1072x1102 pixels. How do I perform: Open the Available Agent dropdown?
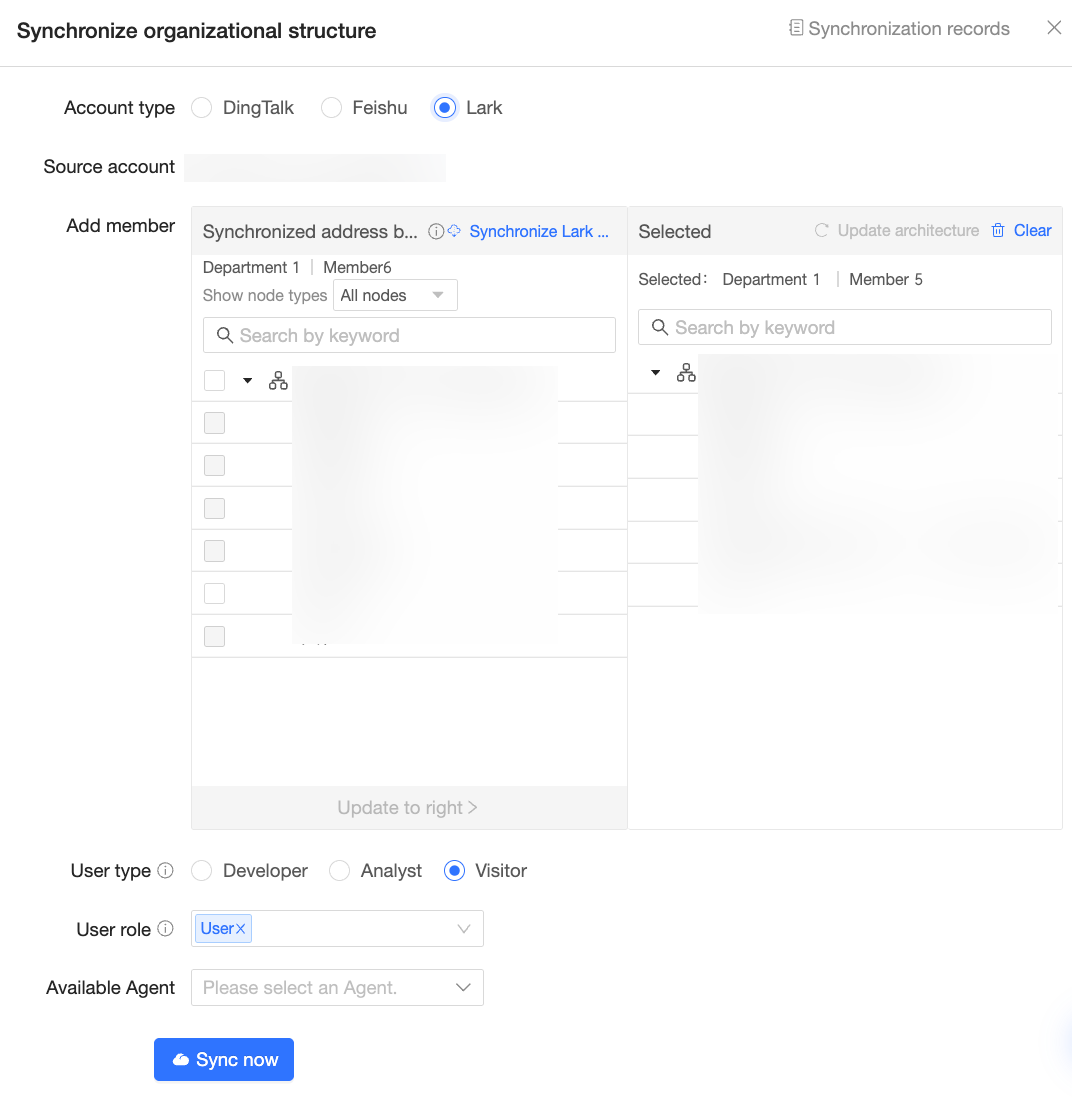coord(337,987)
